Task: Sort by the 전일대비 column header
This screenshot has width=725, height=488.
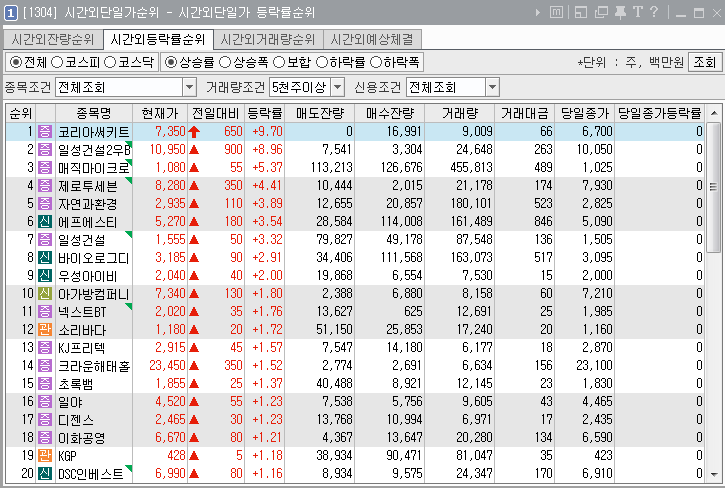Action: pos(215,113)
